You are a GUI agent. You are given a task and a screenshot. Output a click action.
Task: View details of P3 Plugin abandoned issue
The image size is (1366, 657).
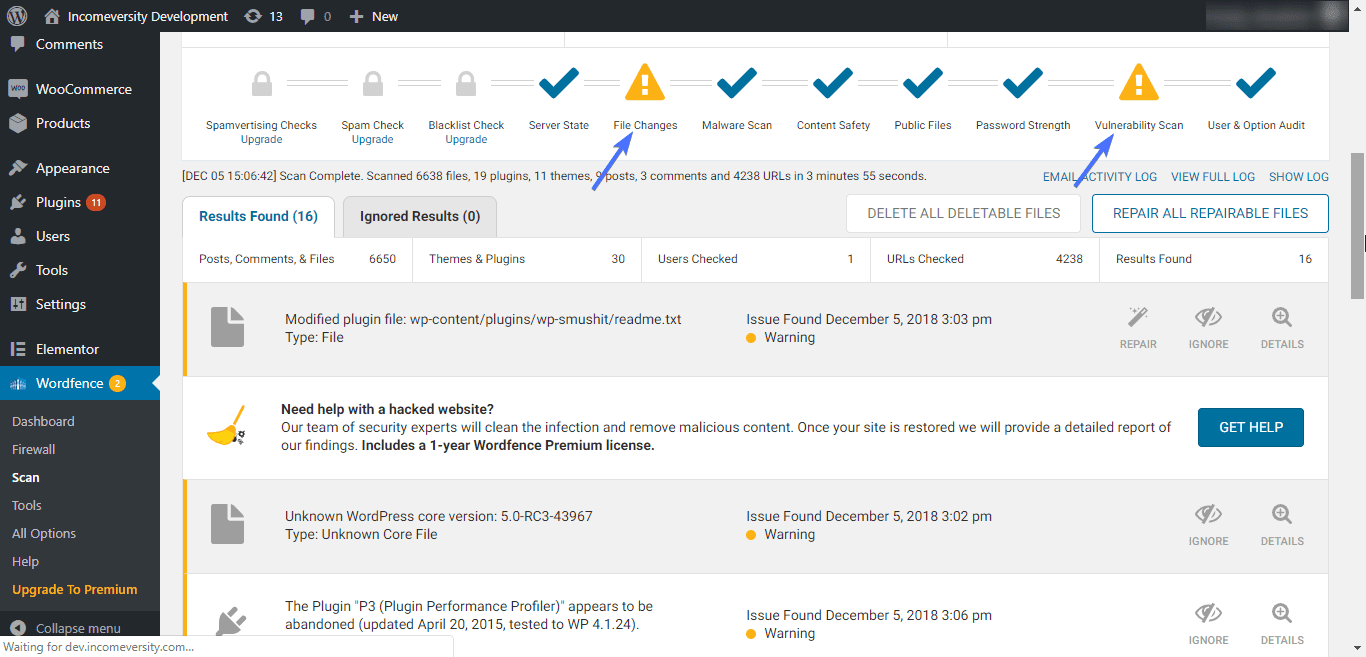tap(1282, 624)
